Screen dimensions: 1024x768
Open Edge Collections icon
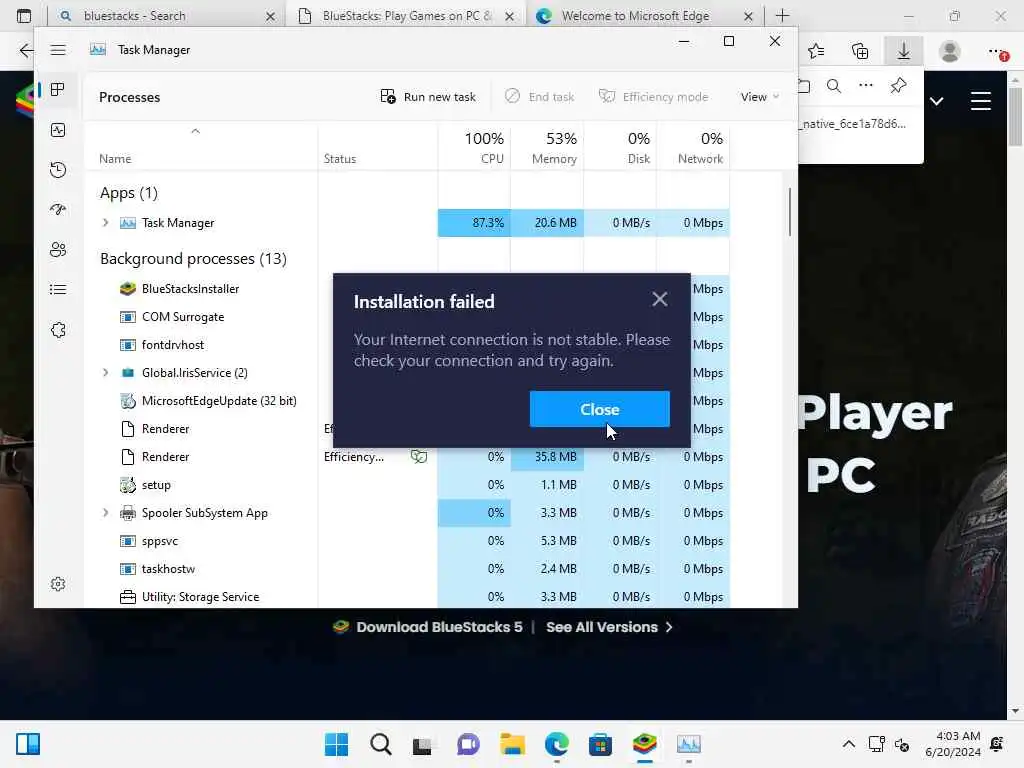[x=860, y=51]
